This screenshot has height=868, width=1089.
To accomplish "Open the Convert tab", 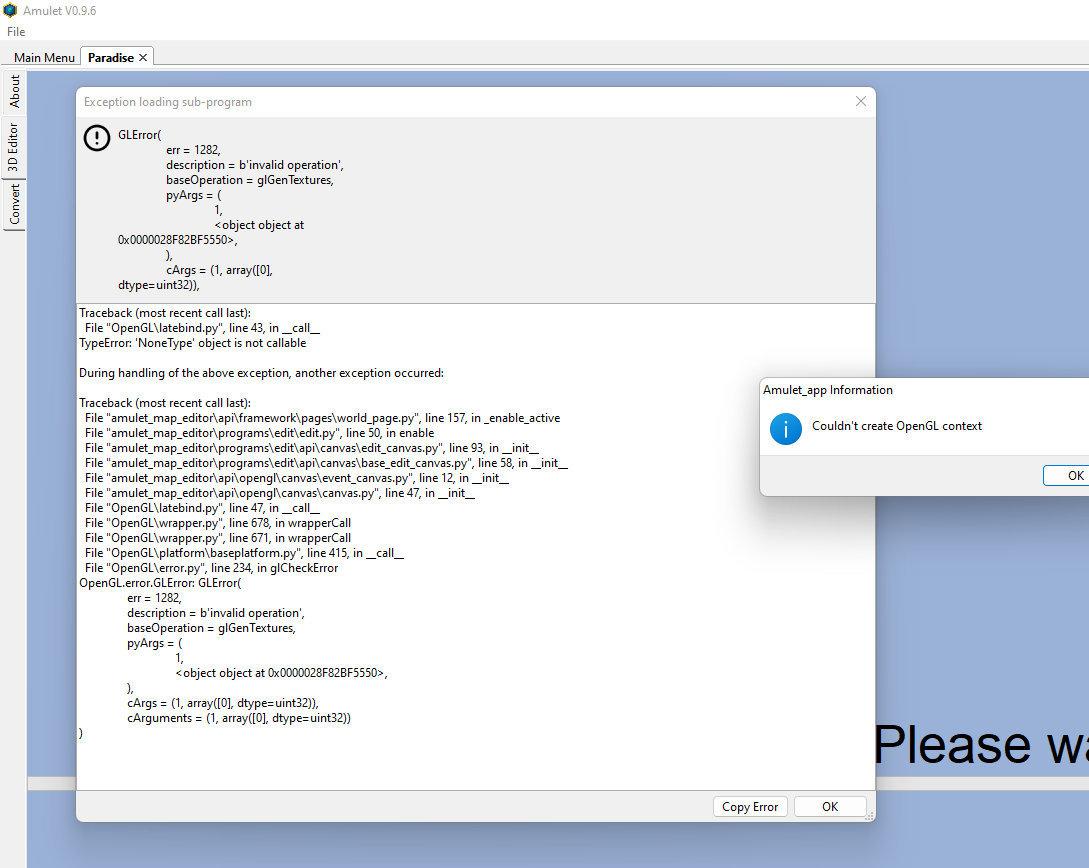I will [x=14, y=201].
